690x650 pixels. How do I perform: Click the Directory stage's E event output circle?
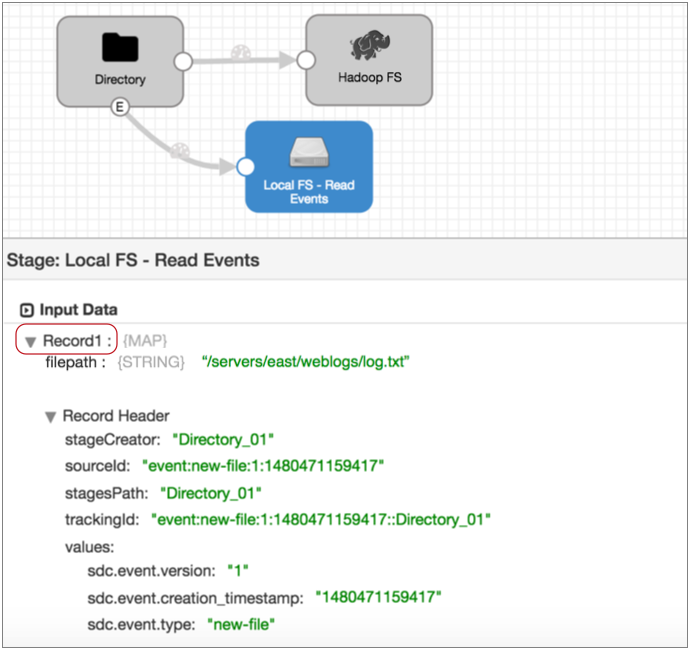click(x=120, y=107)
